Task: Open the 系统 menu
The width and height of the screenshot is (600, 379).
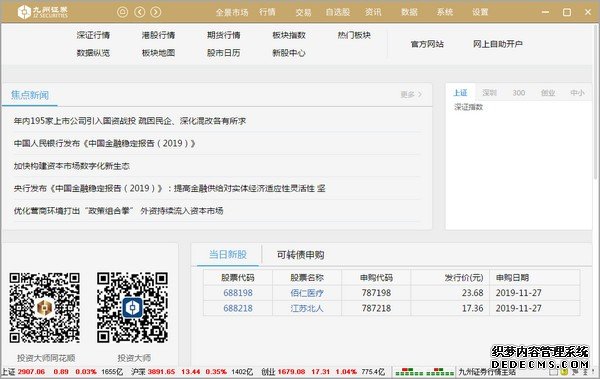Action: click(445, 12)
